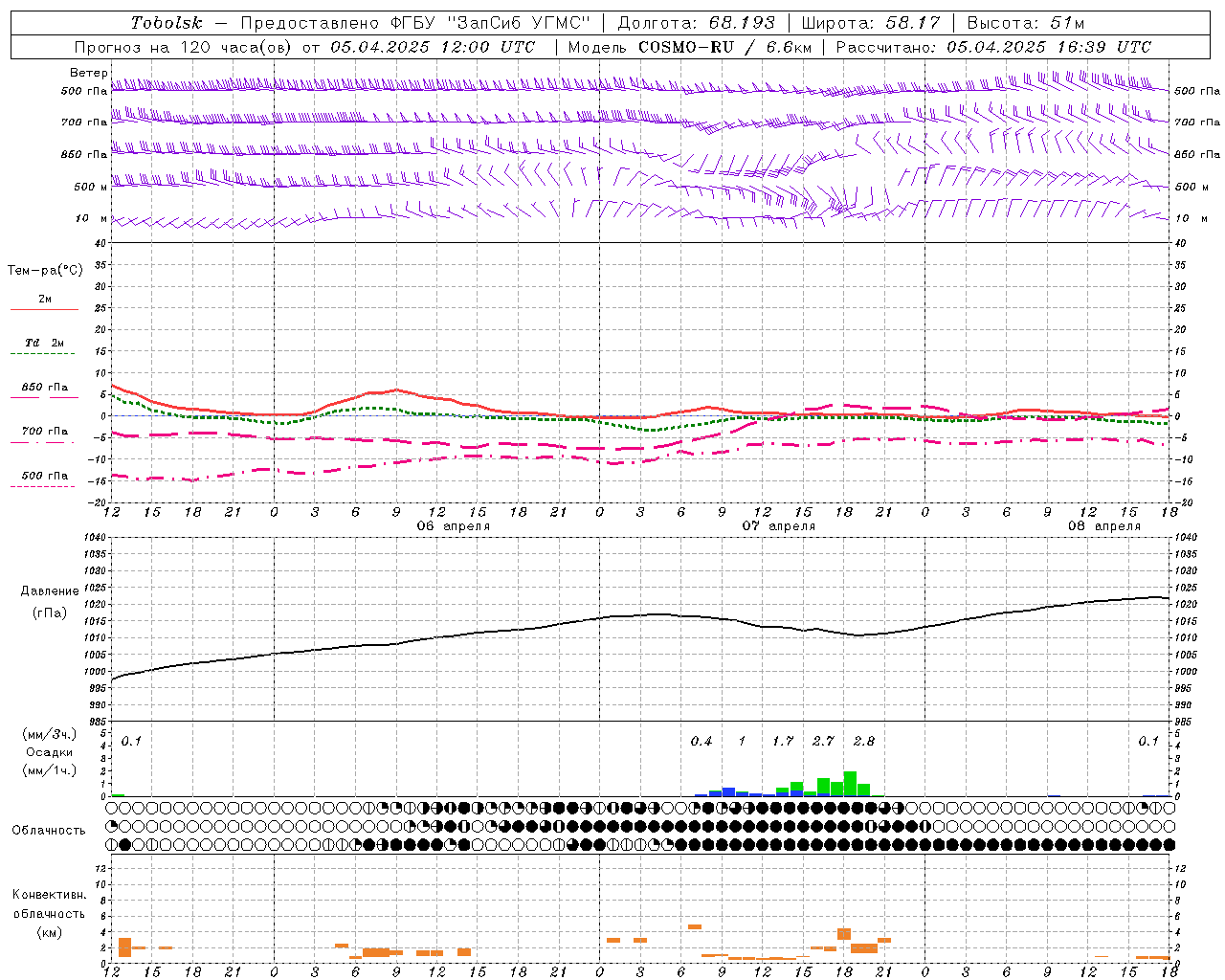1225x980 pixels.
Task: Click the (км) unit label for convective cloud
Action: point(50,932)
